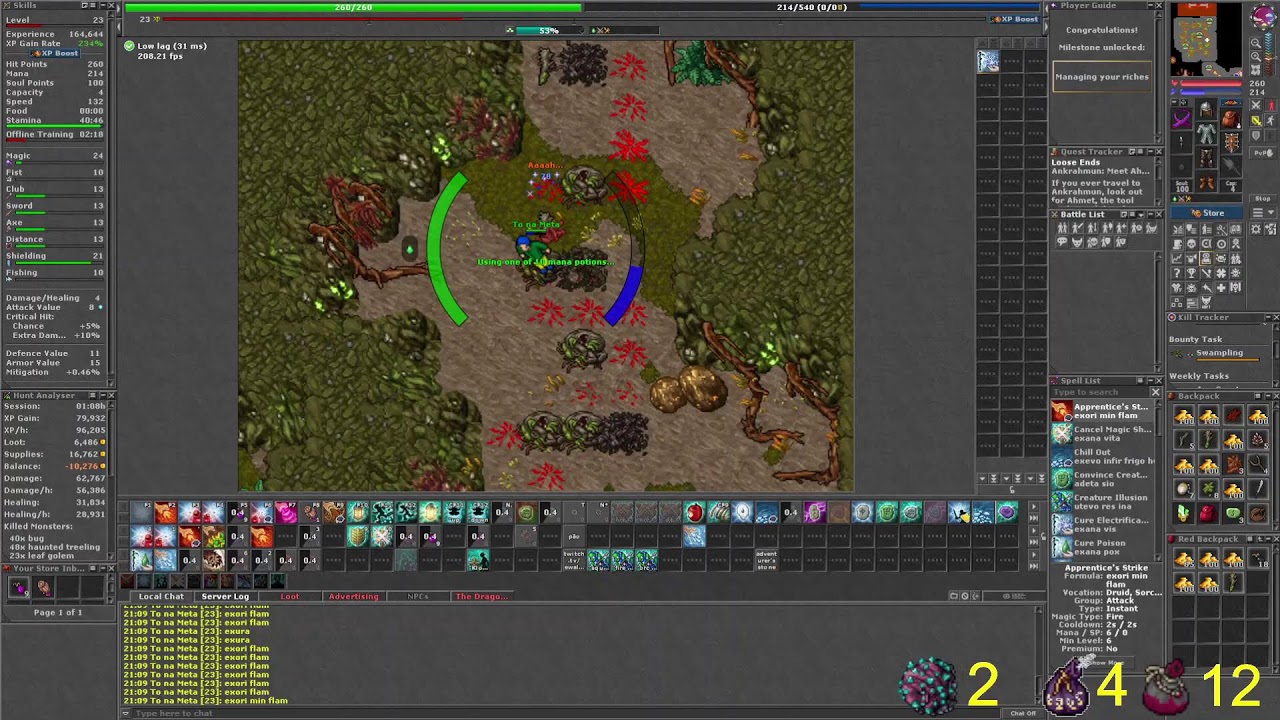Switch to the Advertising chat tab
The image size is (1280, 720).
point(353,596)
